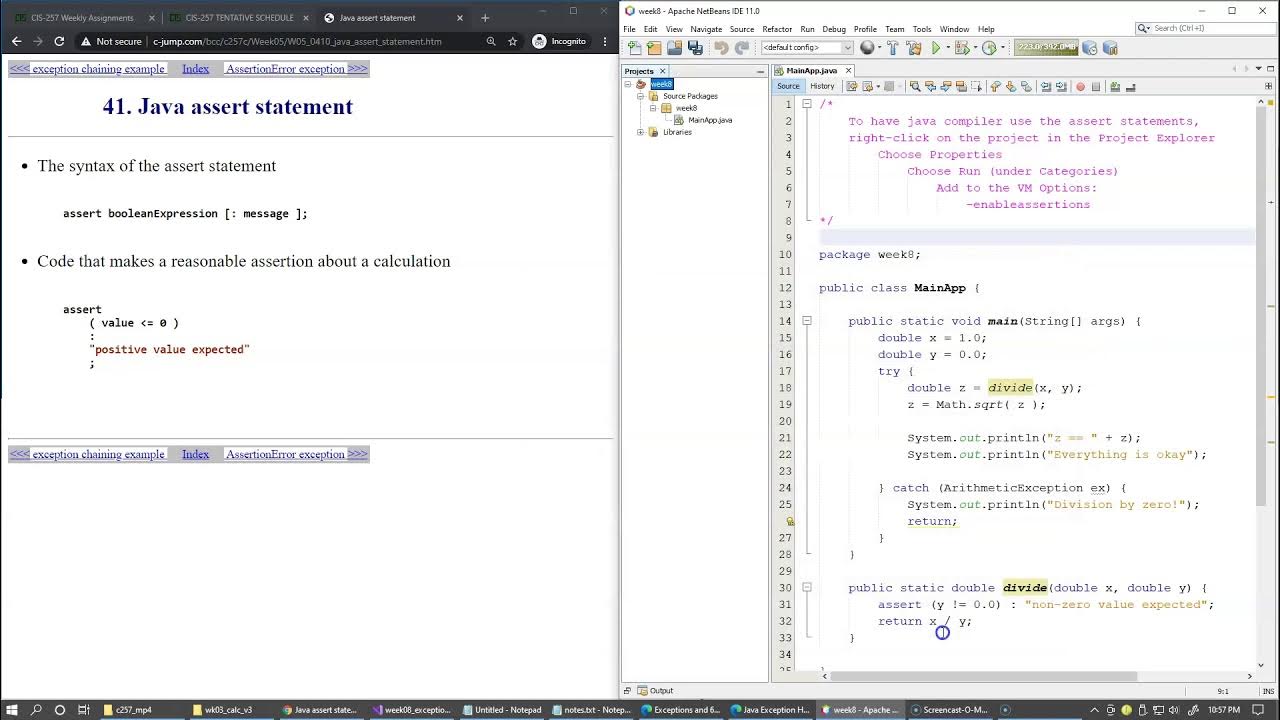The width and height of the screenshot is (1280, 720).
Task: Fold the main method at line 14
Action: pos(807,321)
